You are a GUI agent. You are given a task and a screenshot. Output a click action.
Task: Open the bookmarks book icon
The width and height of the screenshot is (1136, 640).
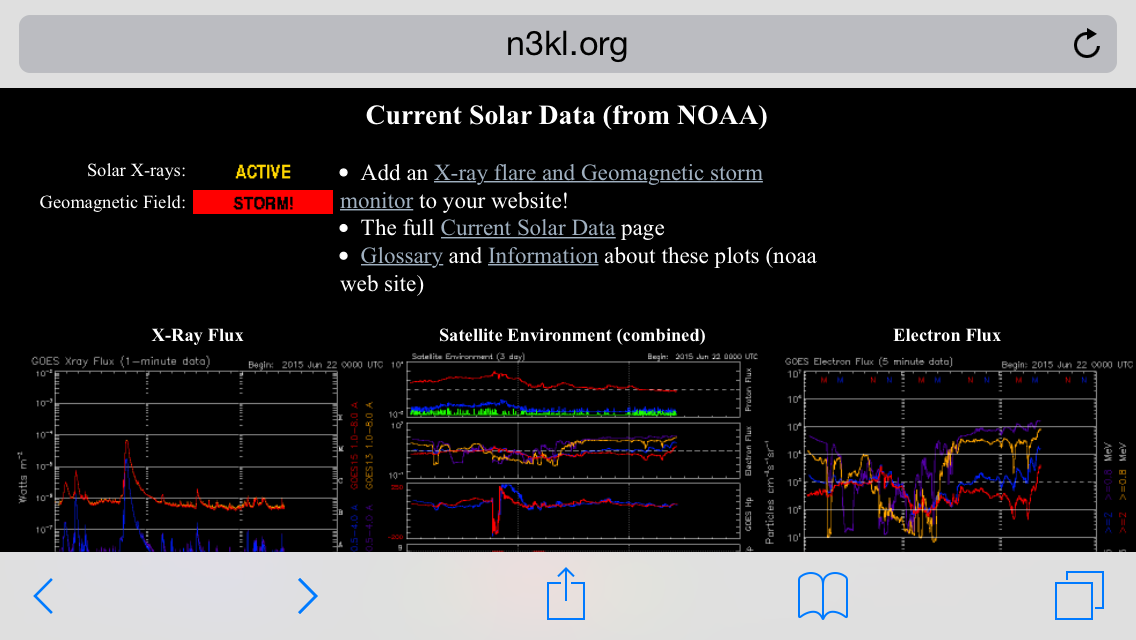pos(822,596)
